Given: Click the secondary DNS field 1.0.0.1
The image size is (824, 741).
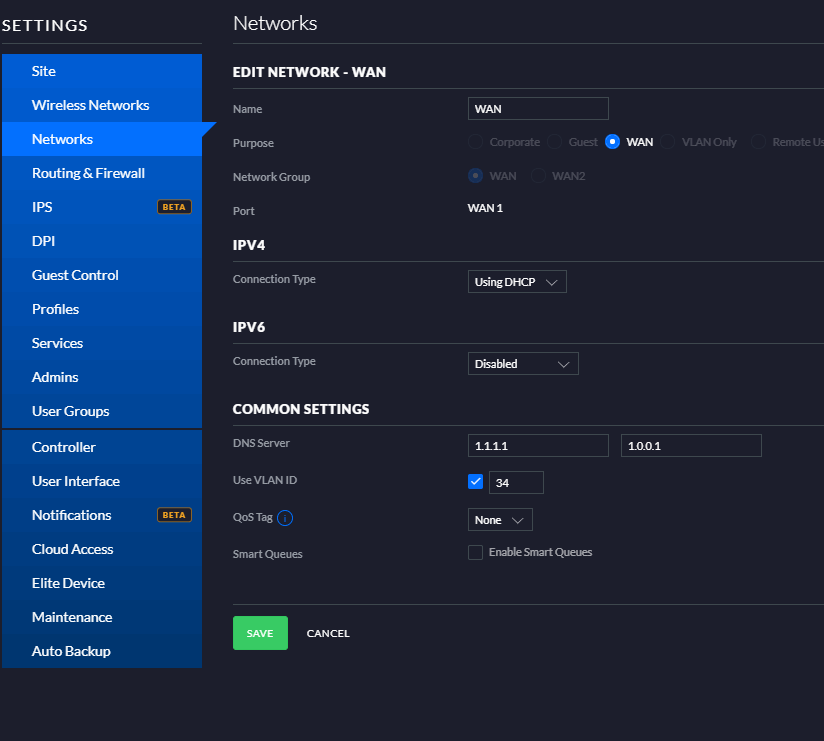Looking at the screenshot, I should pos(691,445).
